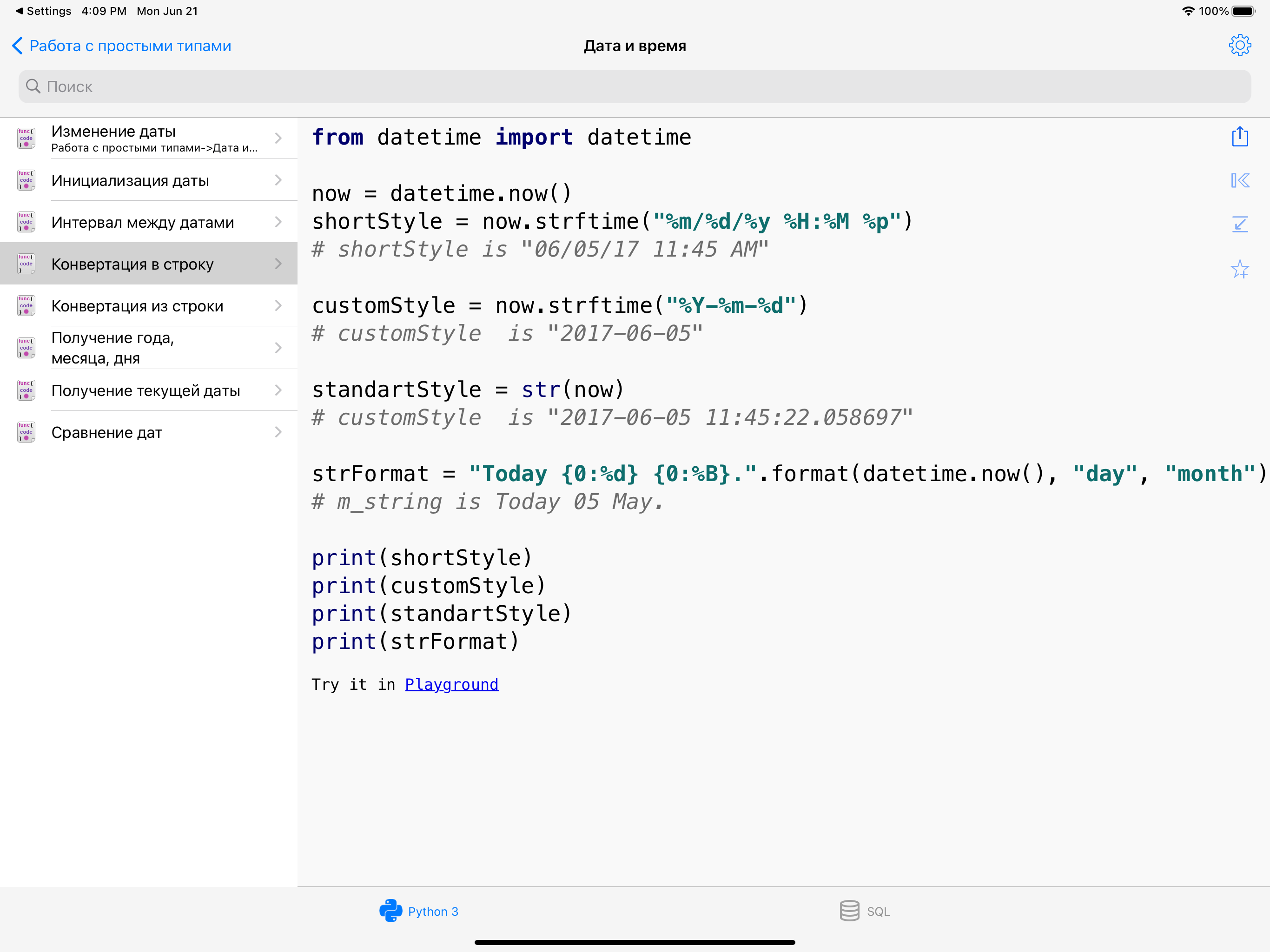Click the m_string is Today comment
This screenshot has width=1270, height=952.
[488, 502]
